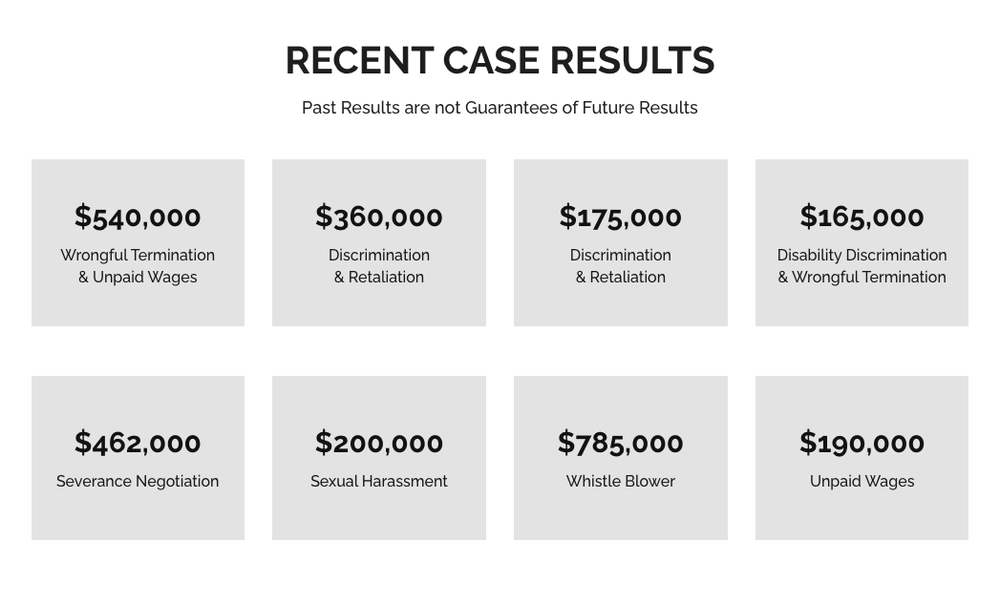Open the Unpaid Wages label
Screen dimensions: 1000x602
(862, 481)
